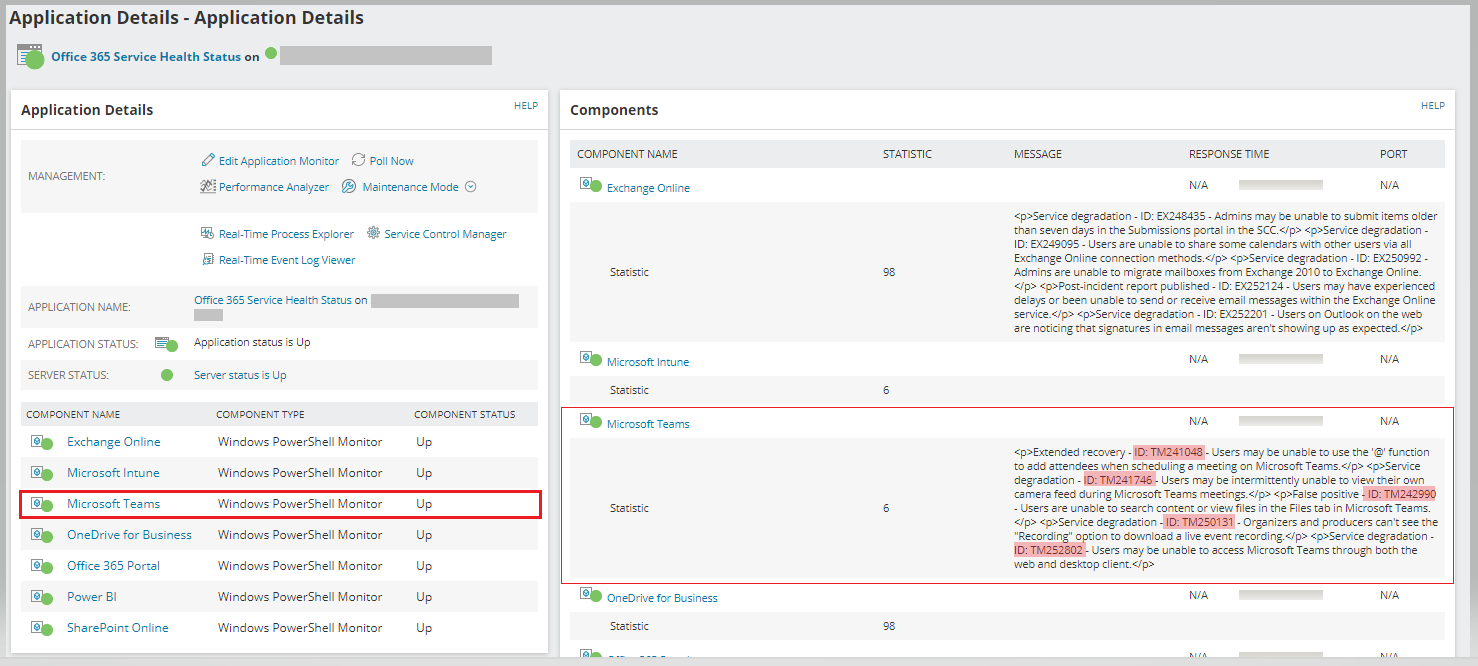Viewport: 1478px width, 666px height.
Task: Open the Power BI link
Action: 92,597
